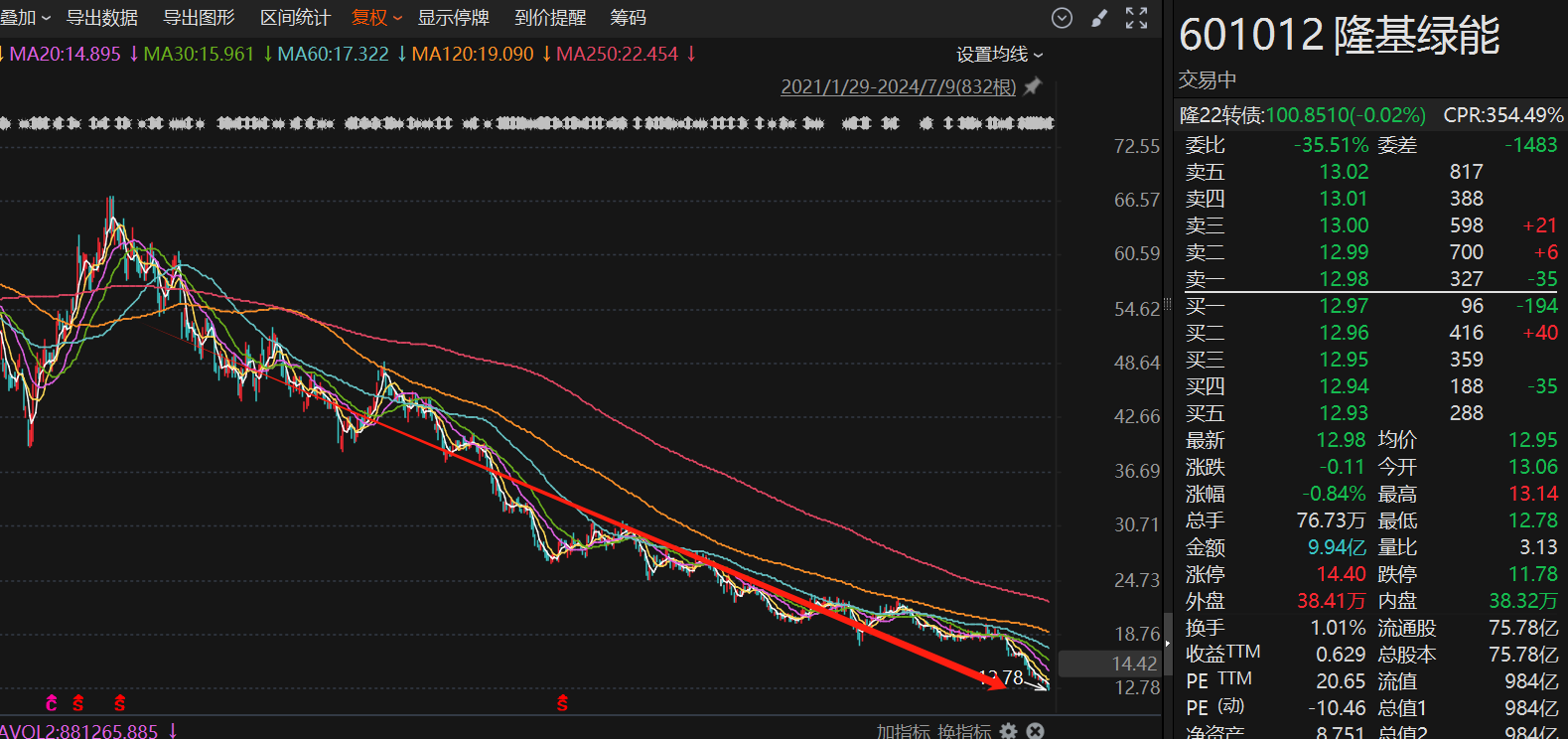The width and height of the screenshot is (1568, 739).
Task: Click 导出数据 to export data
Action: (x=101, y=18)
